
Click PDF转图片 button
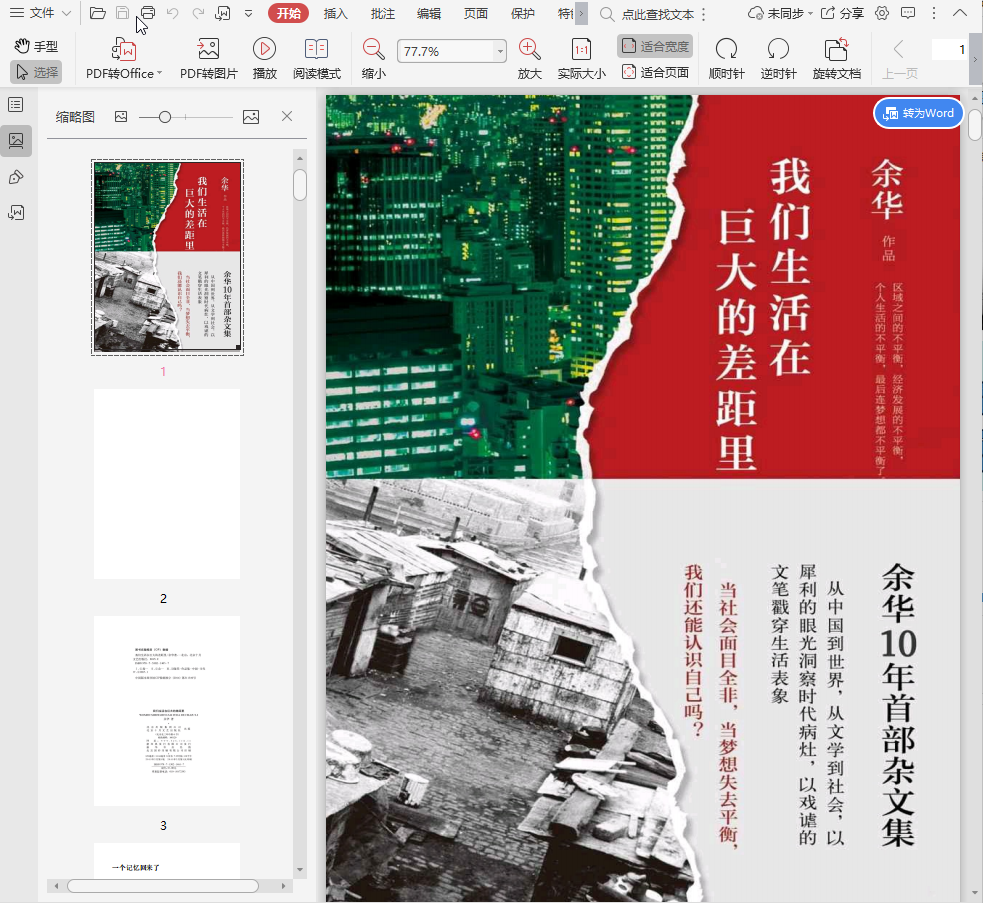pyautogui.click(x=209, y=59)
